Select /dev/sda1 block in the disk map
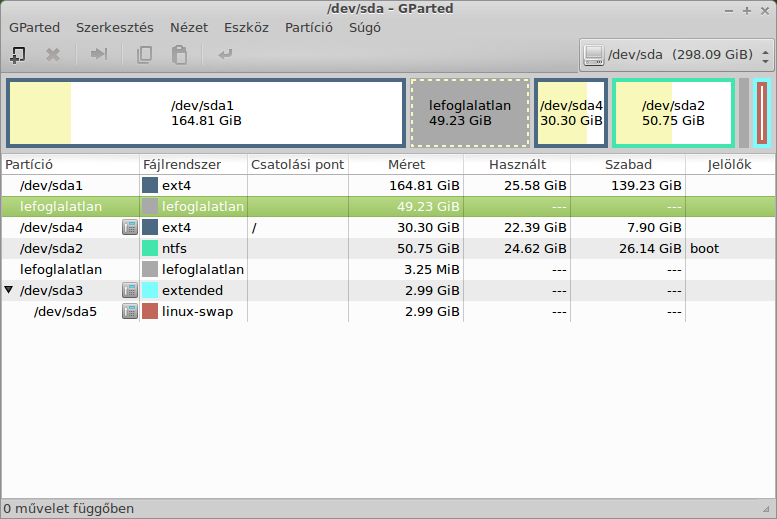This screenshot has height=519, width=777. (x=206, y=113)
